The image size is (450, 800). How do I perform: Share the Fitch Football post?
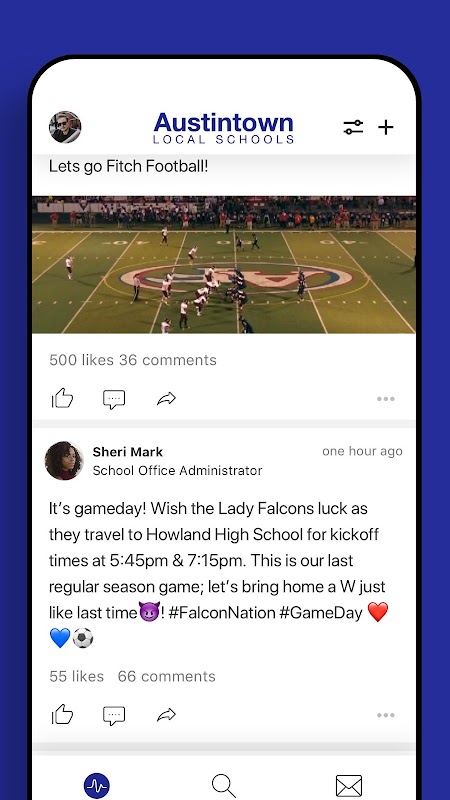pyautogui.click(x=166, y=398)
